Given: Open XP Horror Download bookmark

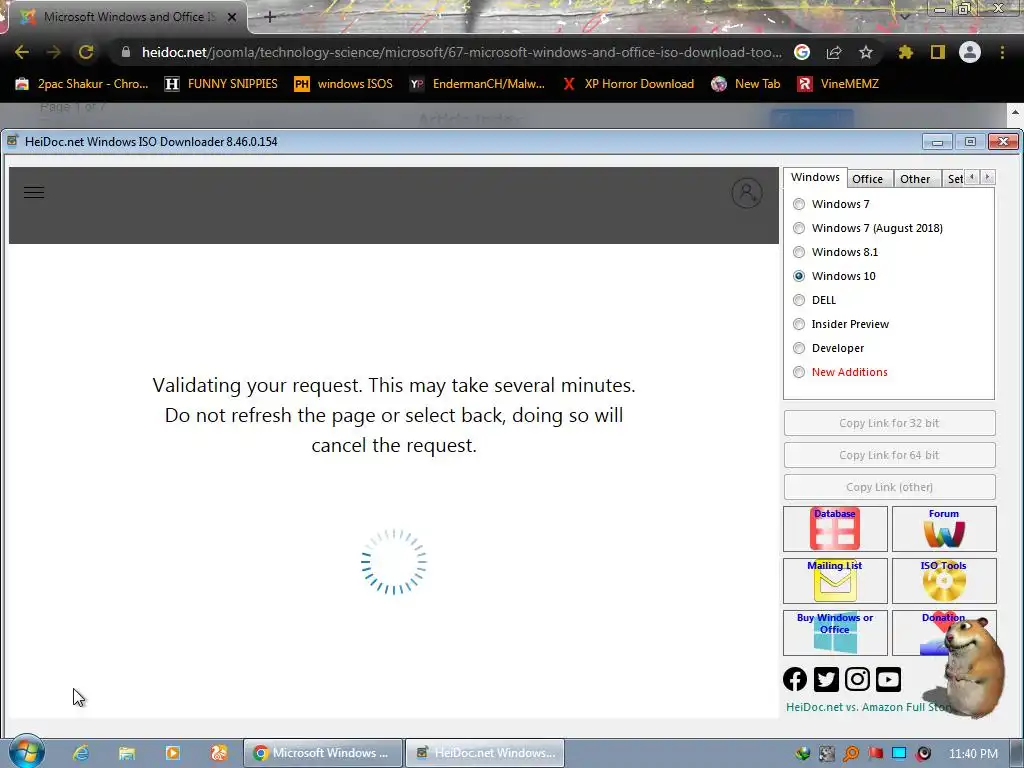Looking at the screenshot, I should coord(628,84).
